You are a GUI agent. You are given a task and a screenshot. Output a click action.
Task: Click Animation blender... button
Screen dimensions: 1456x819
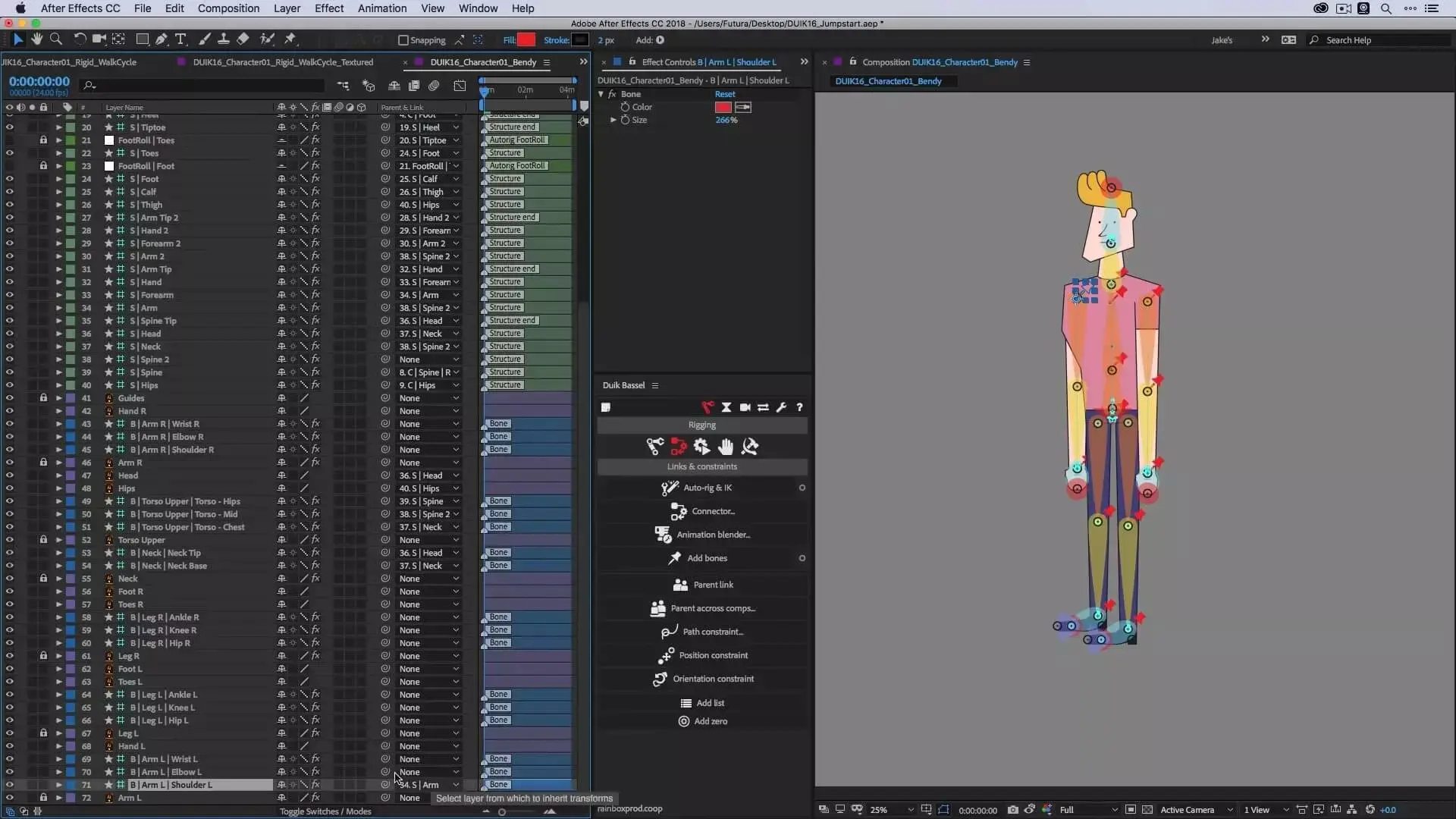click(x=702, y=535)
